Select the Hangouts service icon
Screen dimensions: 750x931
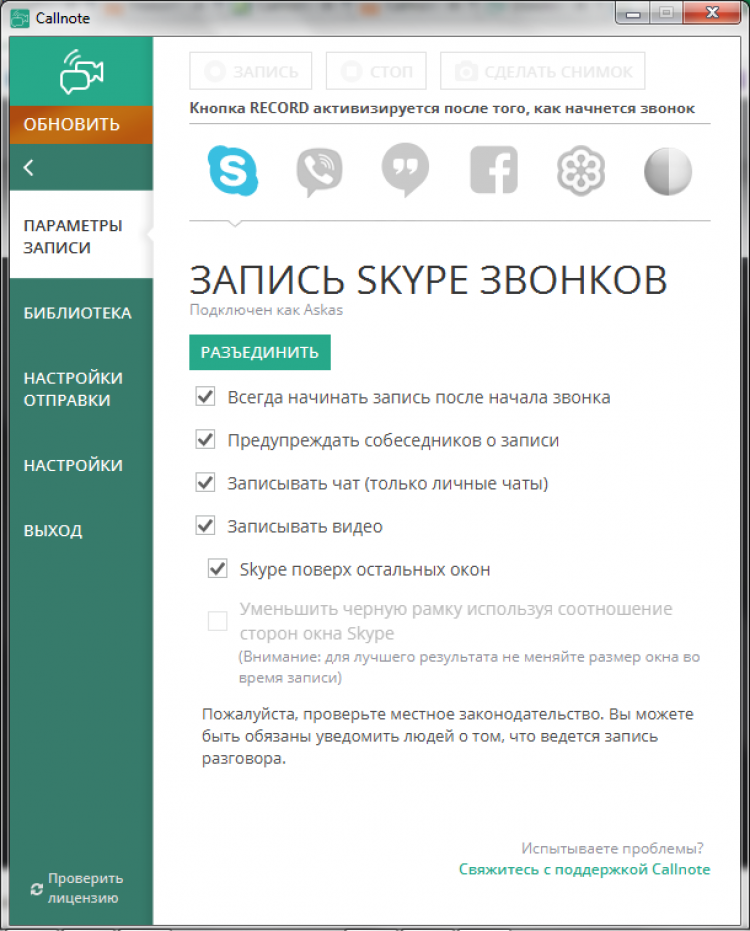[406, 170]
